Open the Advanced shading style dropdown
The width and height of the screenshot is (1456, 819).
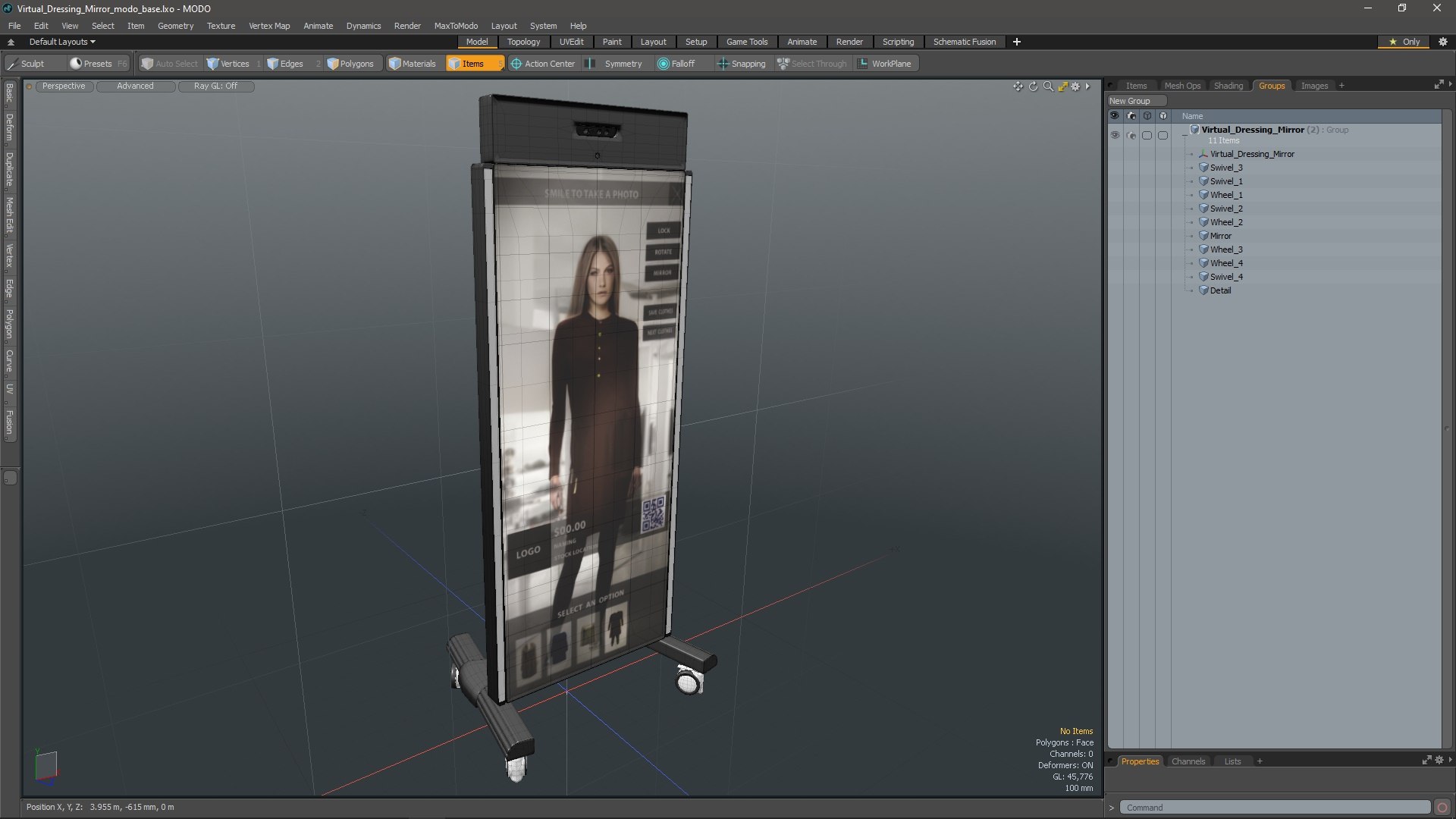coord(135,86)
